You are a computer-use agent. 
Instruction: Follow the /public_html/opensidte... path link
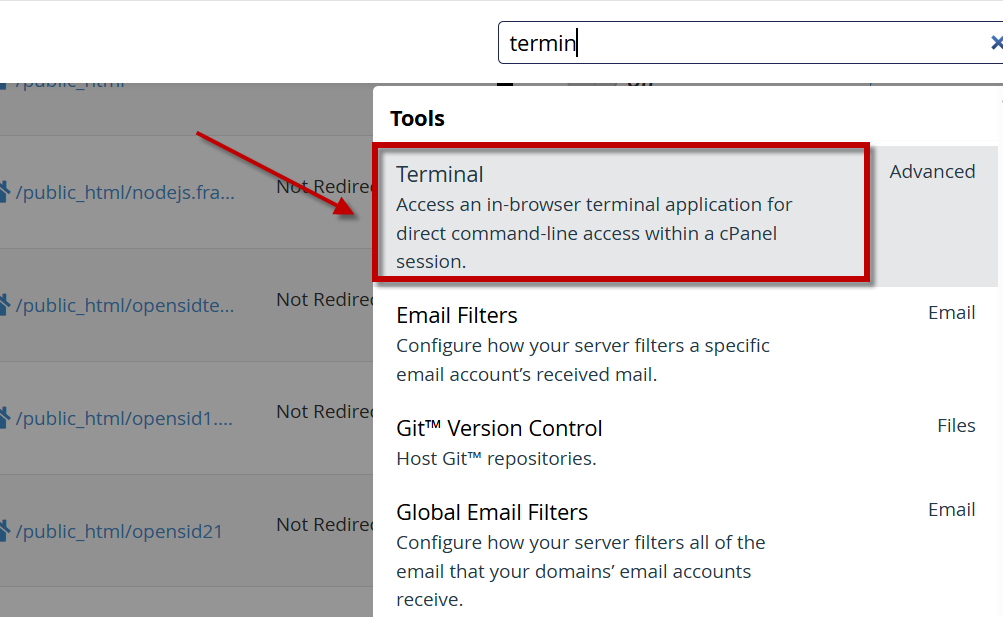tap(126, 305)
